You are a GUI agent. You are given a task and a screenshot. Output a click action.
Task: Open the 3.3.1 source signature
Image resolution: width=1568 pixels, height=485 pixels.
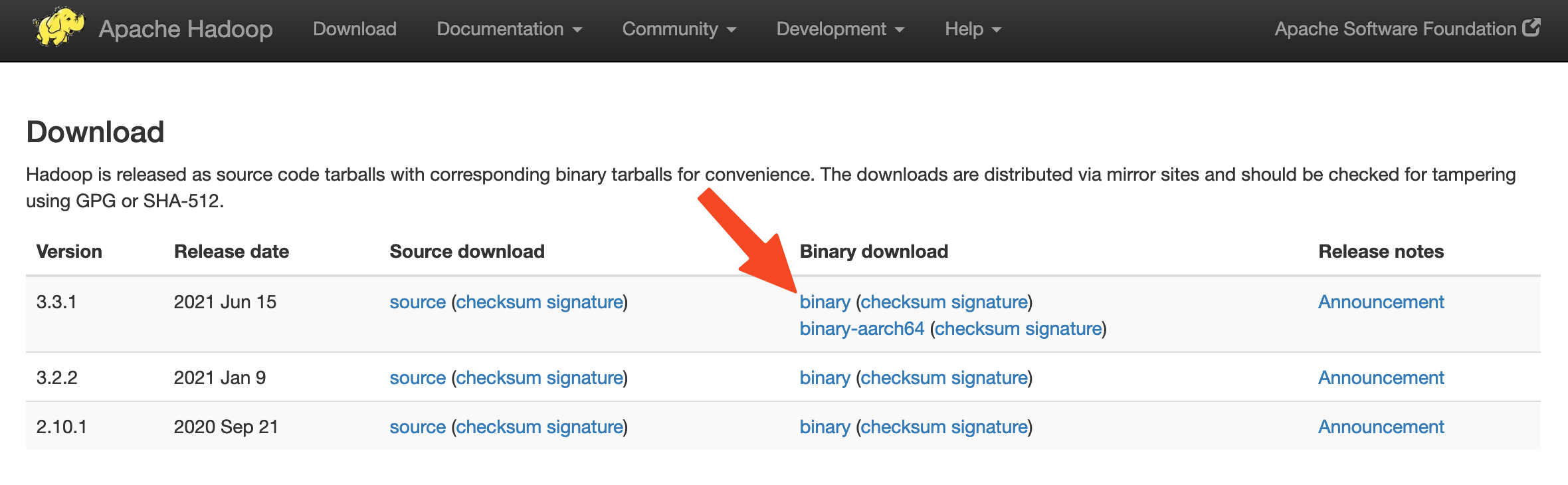click(x=585, y=302)
